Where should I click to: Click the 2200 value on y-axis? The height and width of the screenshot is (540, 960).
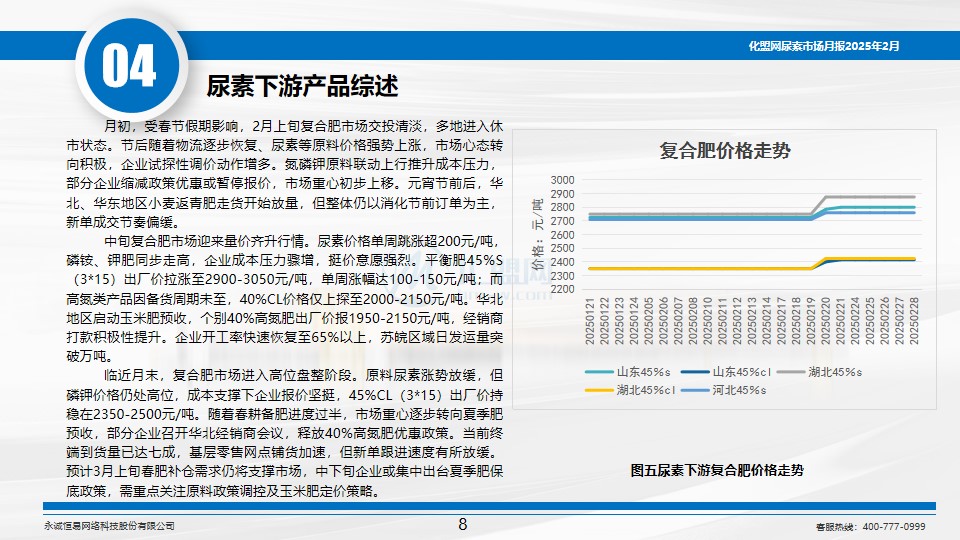(563, 289)
